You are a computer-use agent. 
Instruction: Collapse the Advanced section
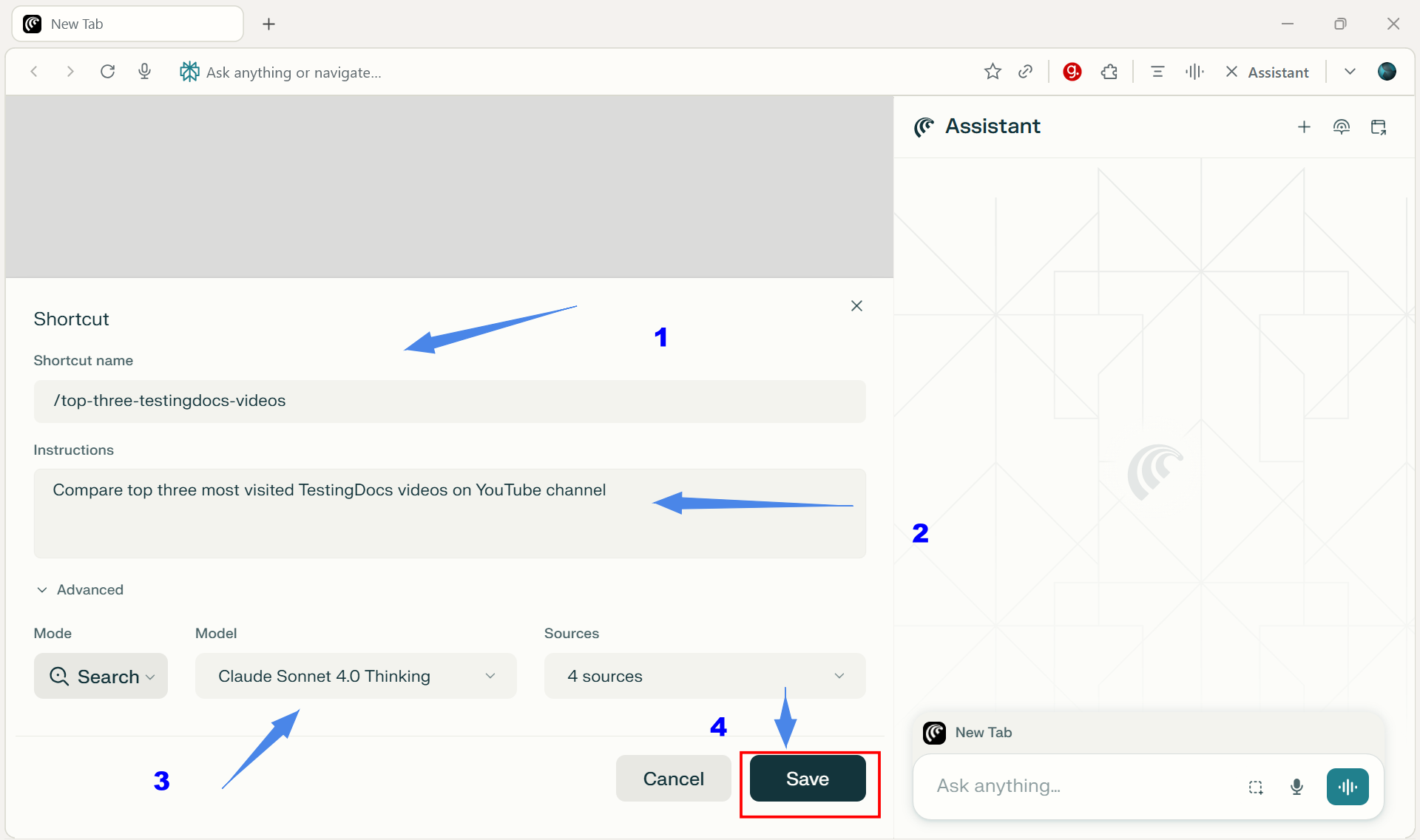[80, 589]
